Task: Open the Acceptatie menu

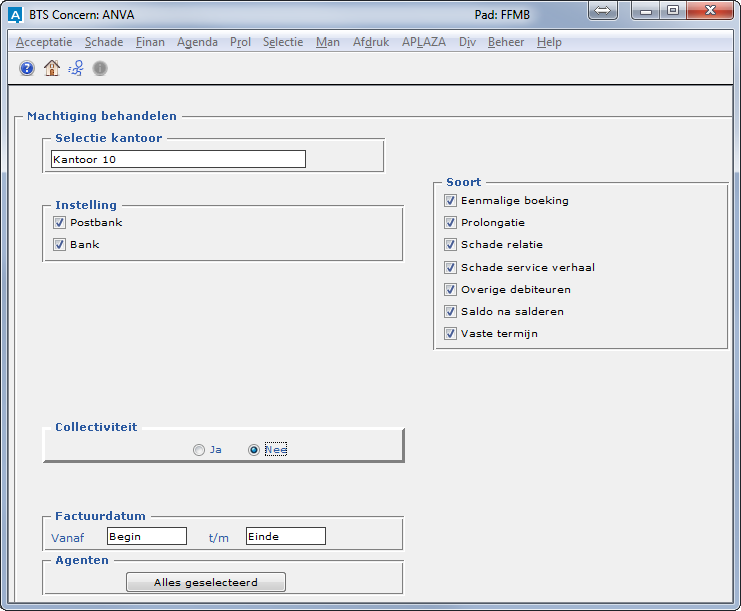Action: (44, 42)
